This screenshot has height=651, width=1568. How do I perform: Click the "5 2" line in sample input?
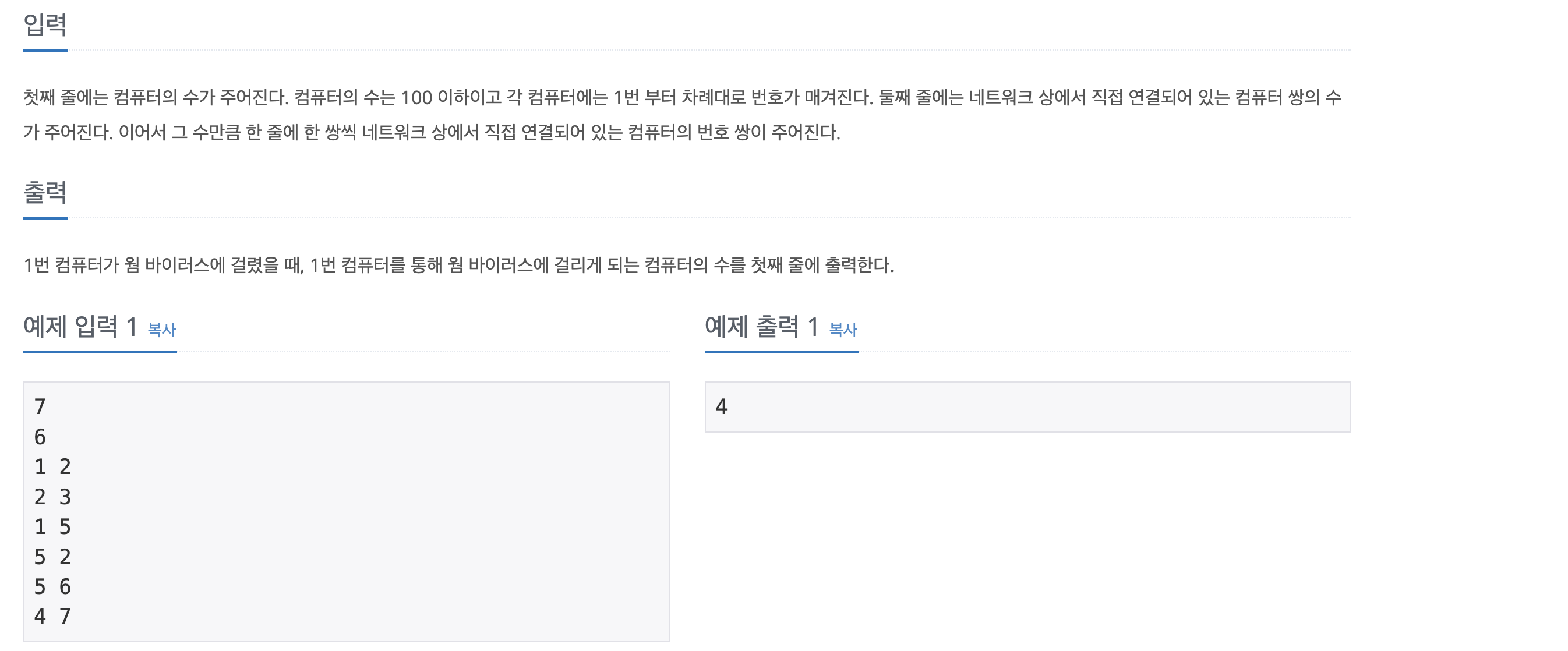coord(52,557)
